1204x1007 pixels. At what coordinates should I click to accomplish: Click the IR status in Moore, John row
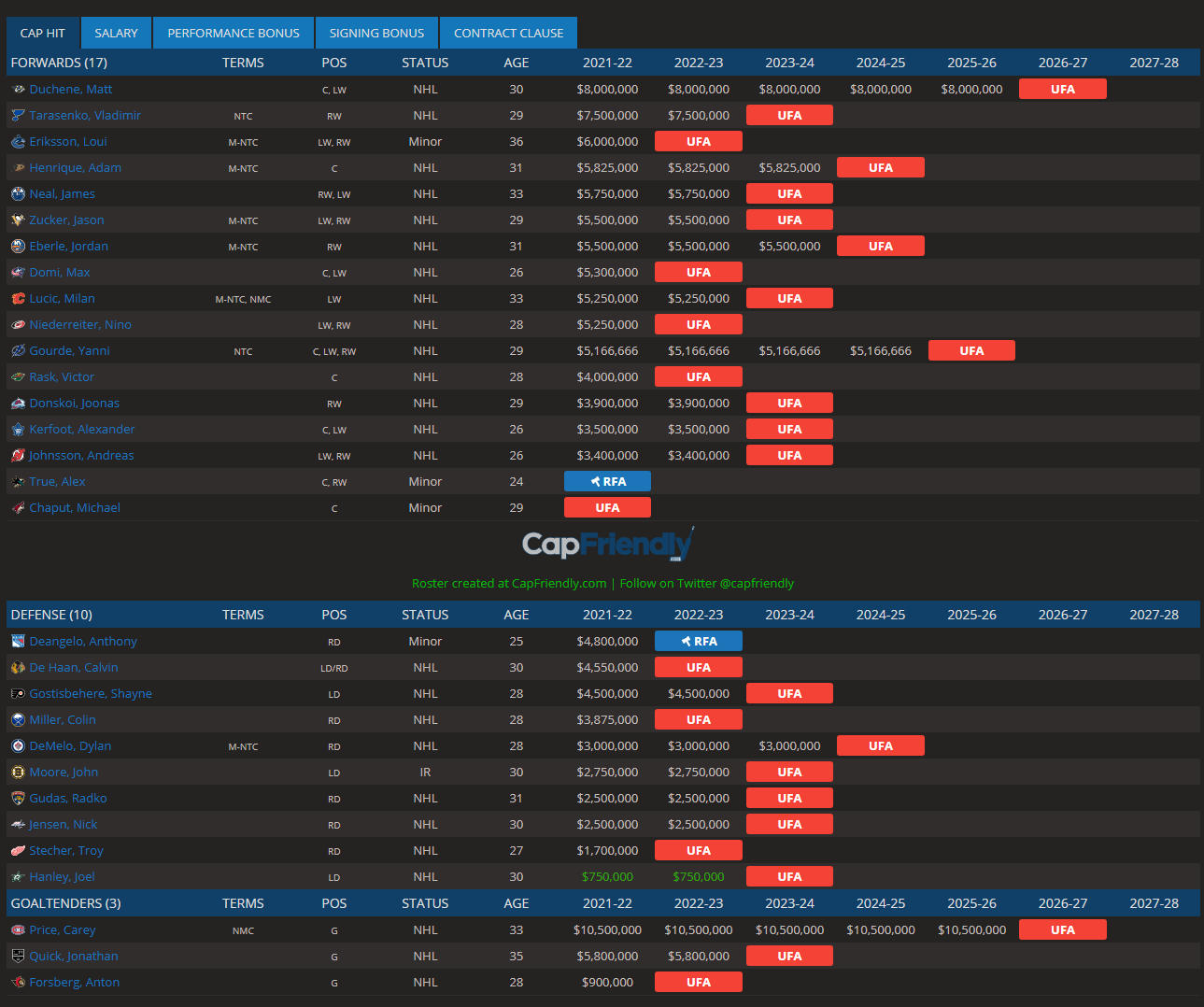(x=425, y=773)
